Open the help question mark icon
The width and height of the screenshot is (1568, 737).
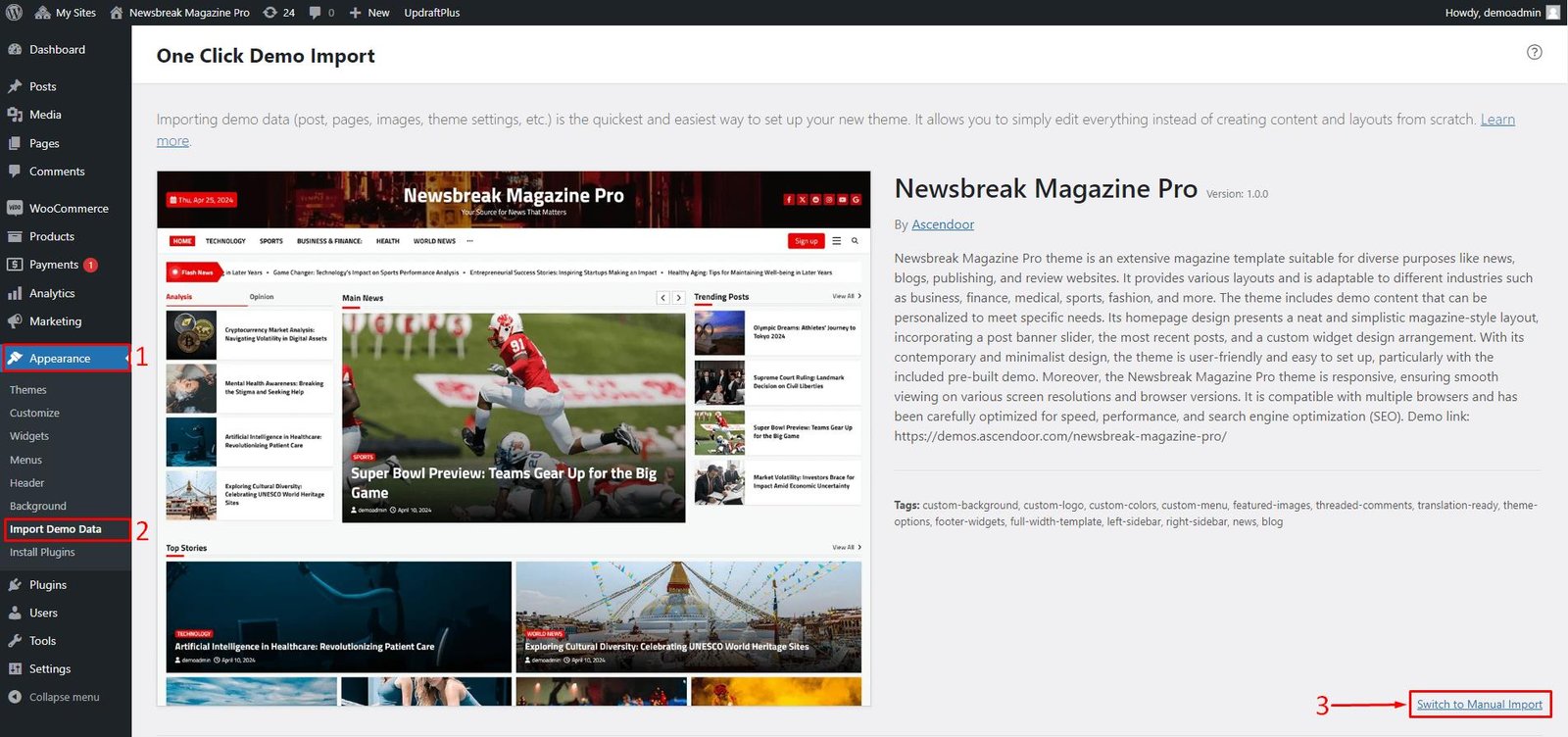point(1535,53)
